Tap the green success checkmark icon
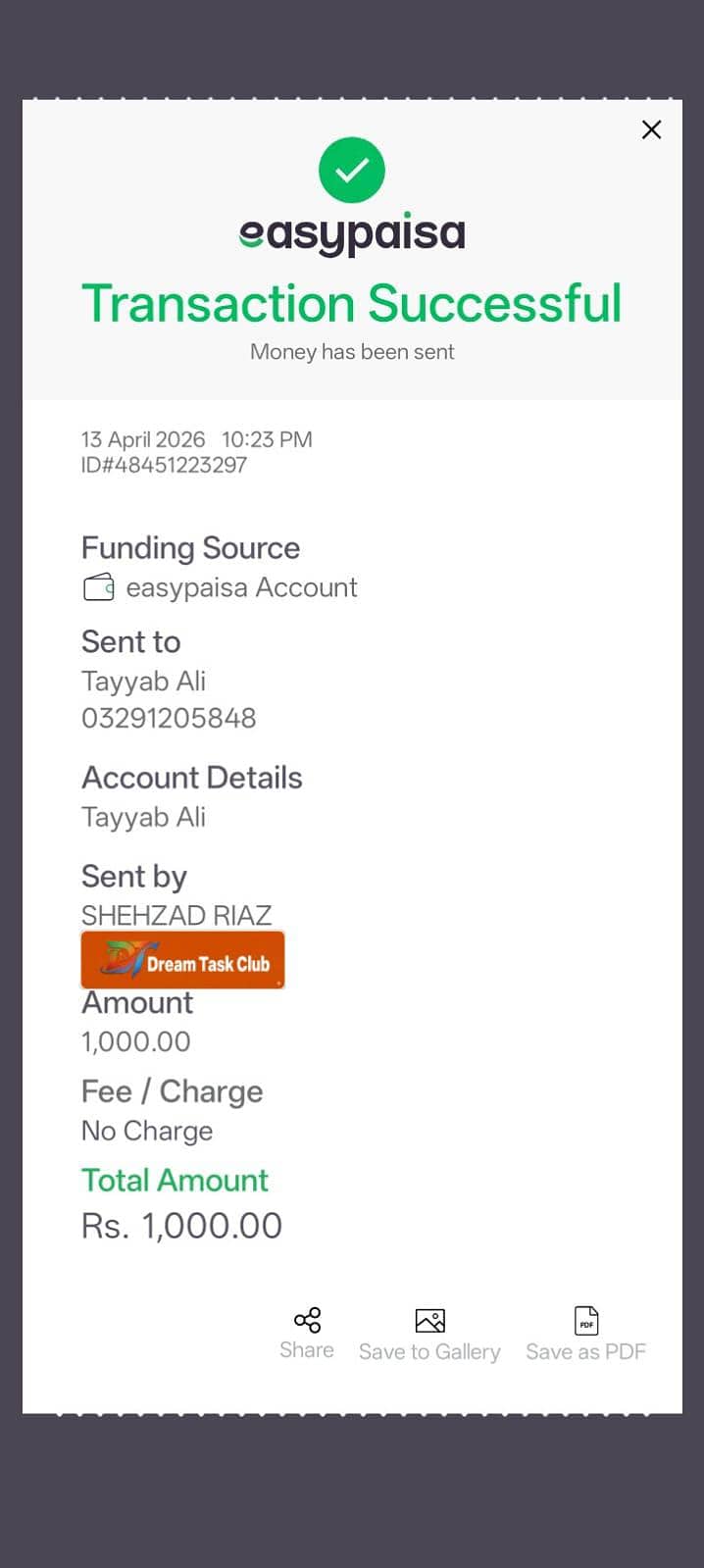Image resolution: width=704 pixels, height=1568 pixels. coord(352,171)
